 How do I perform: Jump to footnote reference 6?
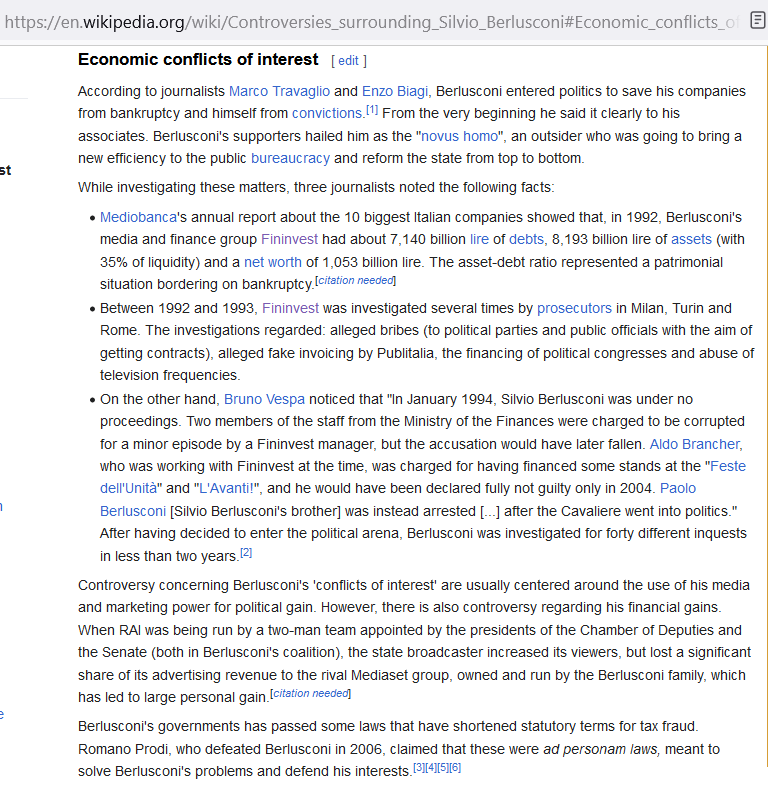[455, 768]
